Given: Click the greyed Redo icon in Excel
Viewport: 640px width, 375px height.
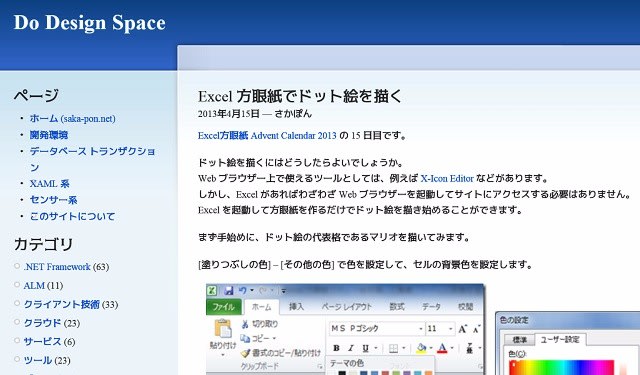Looking at the screenshot, I should click(x=263, y=290).
